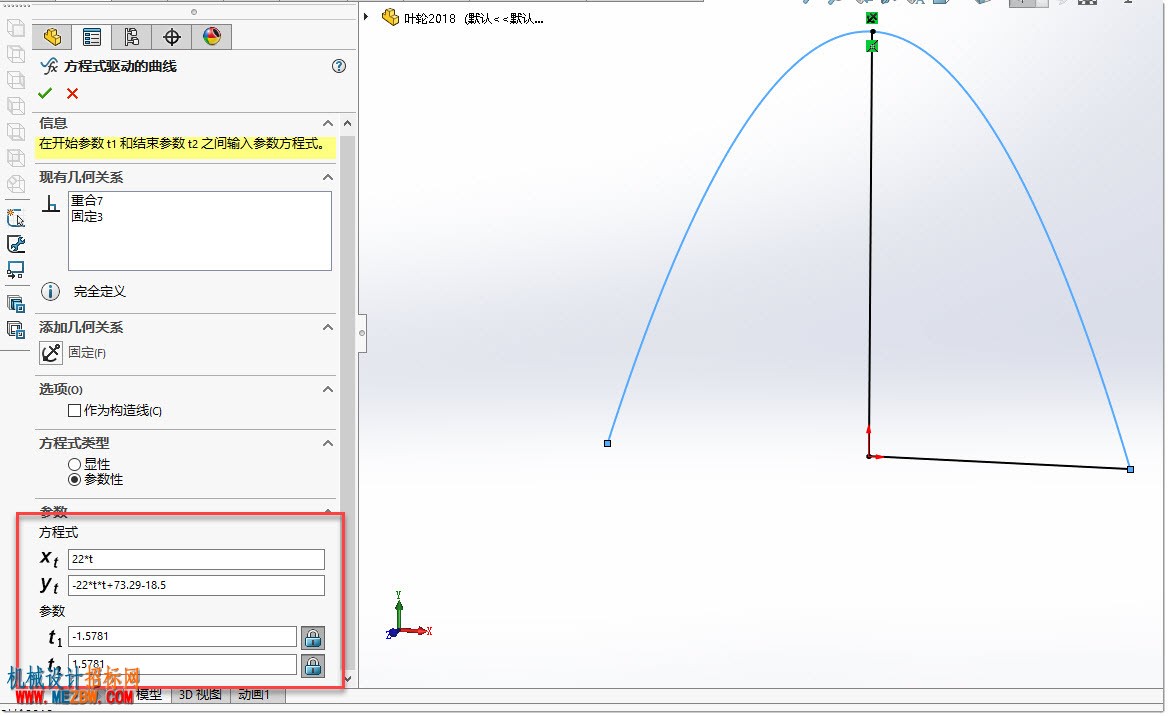Switch to the PropertyManager tab
Viewport: 1168px width, 716px height.
(x=92, y=37)
